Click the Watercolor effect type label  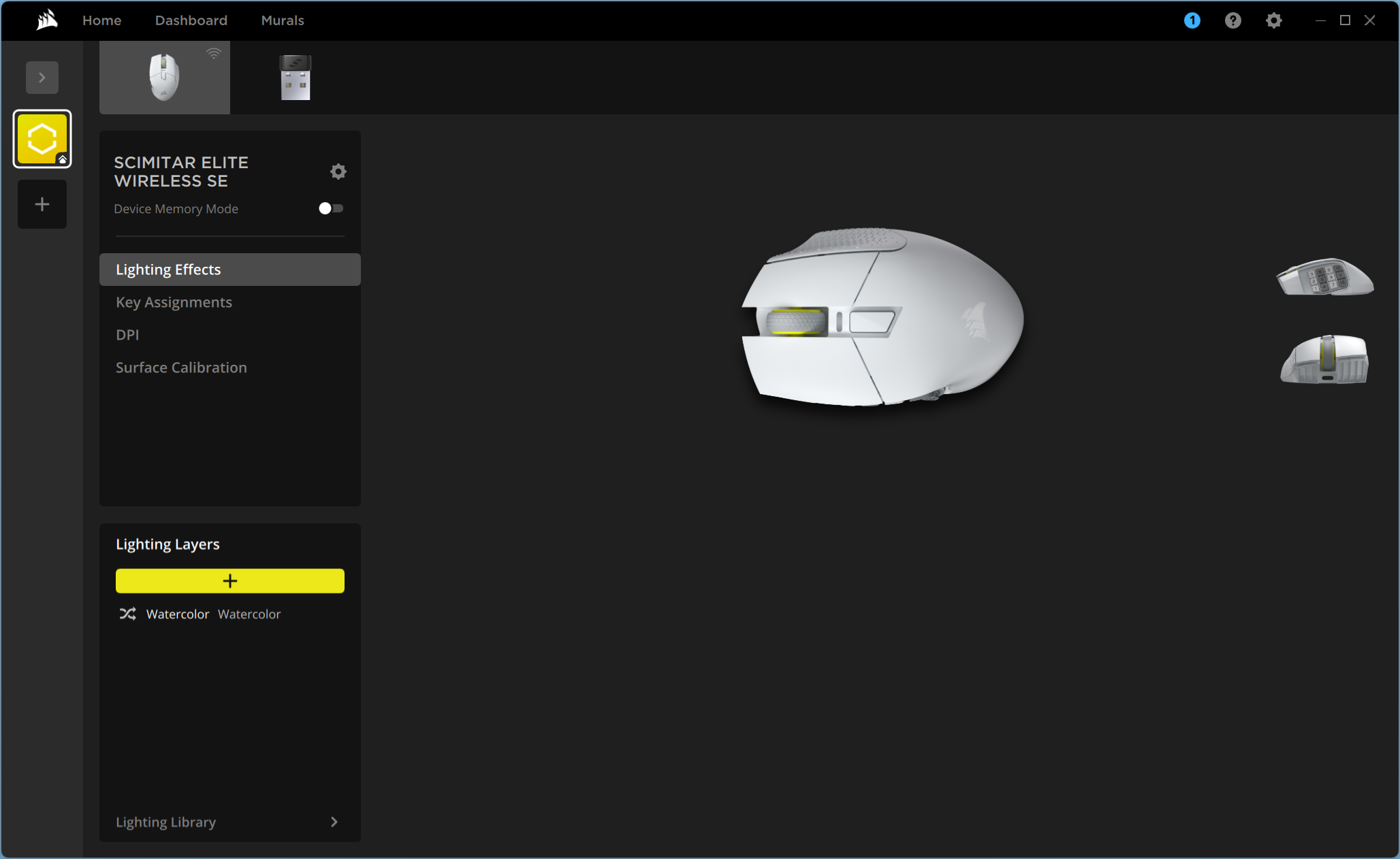click(249, 614)
